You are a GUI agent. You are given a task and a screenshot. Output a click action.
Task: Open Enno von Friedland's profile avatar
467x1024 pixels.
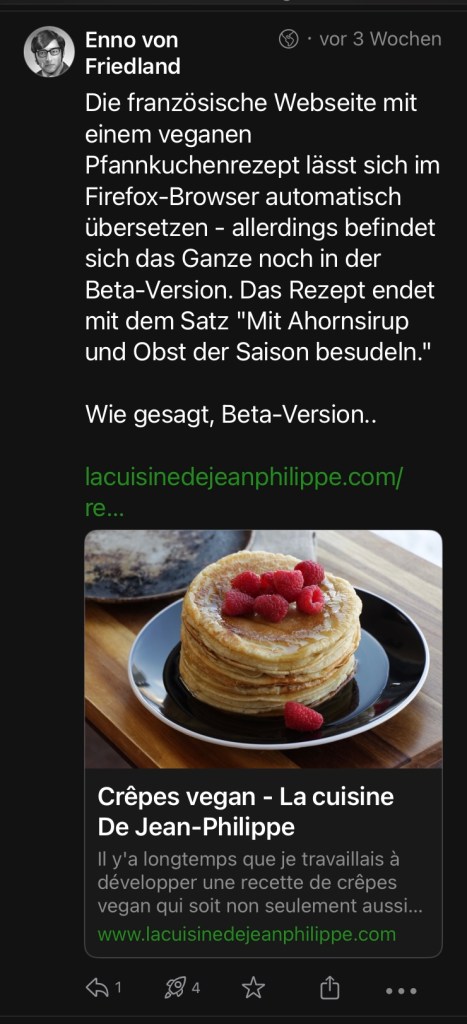[x=49, y=52]
